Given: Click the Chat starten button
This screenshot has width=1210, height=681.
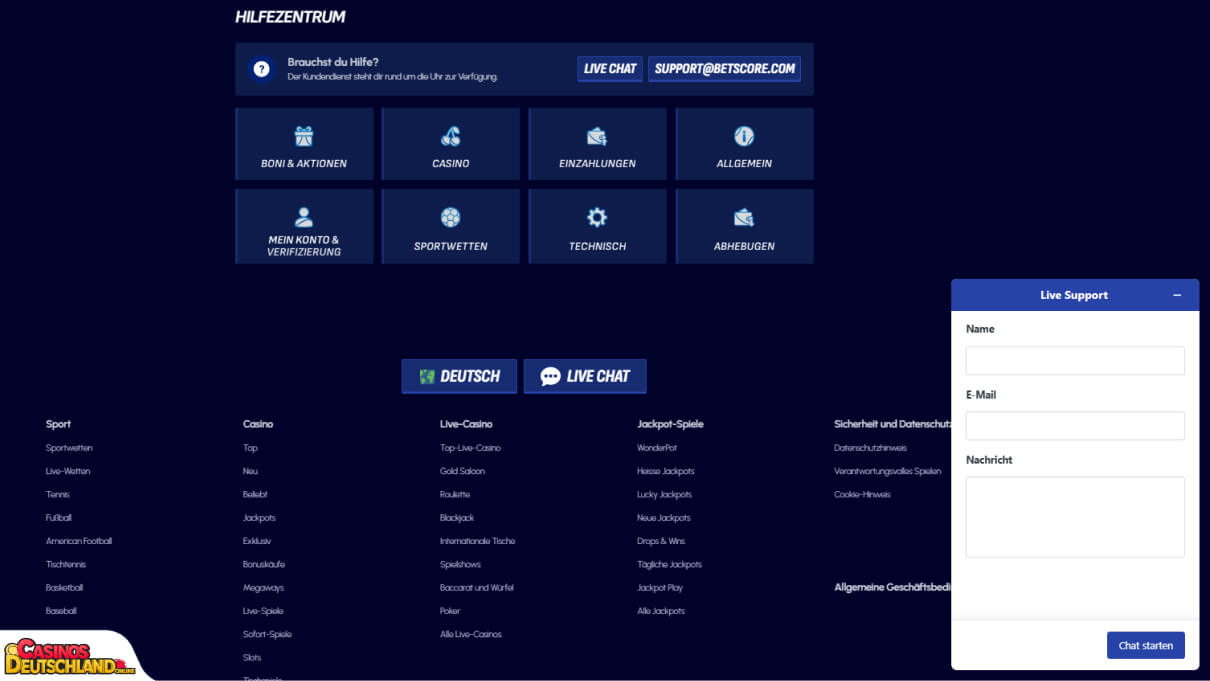Looking at the screenshot, I should click(x=1146, y=645).
